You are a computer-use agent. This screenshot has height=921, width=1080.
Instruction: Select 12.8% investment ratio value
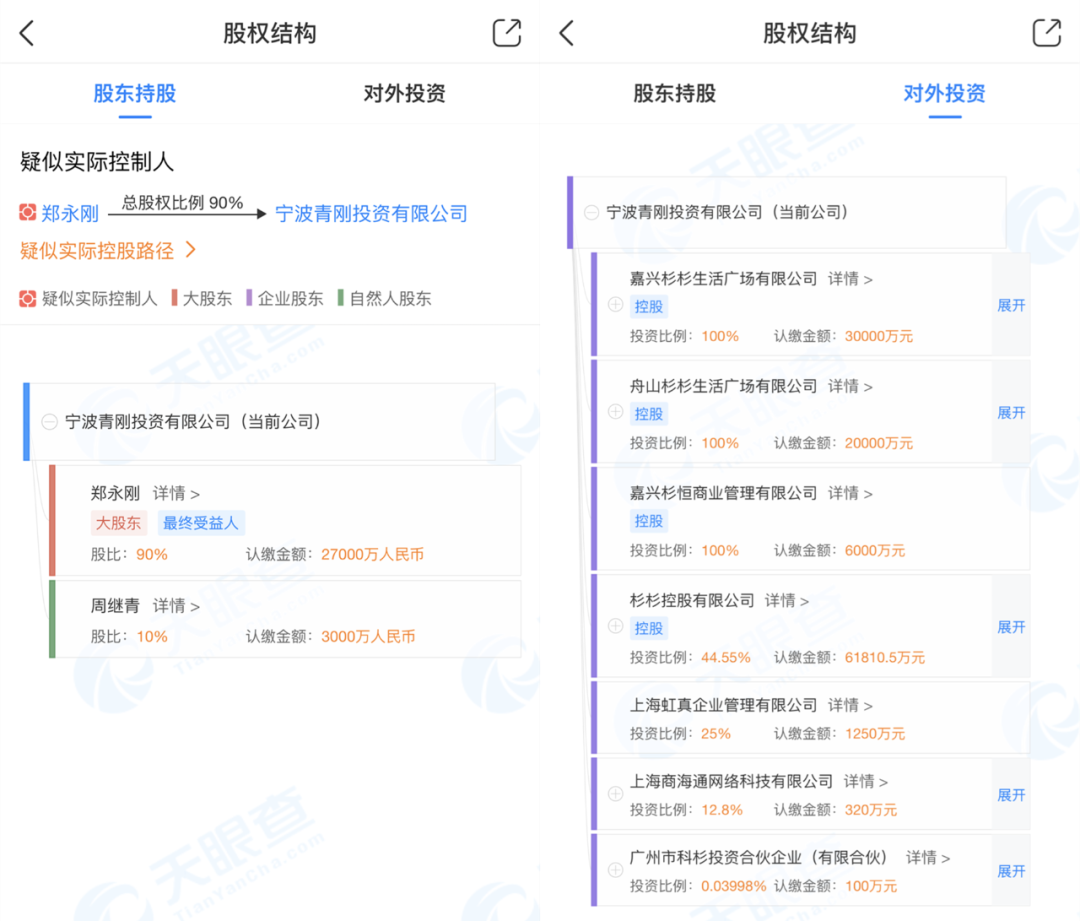click(x=722, y=810)
